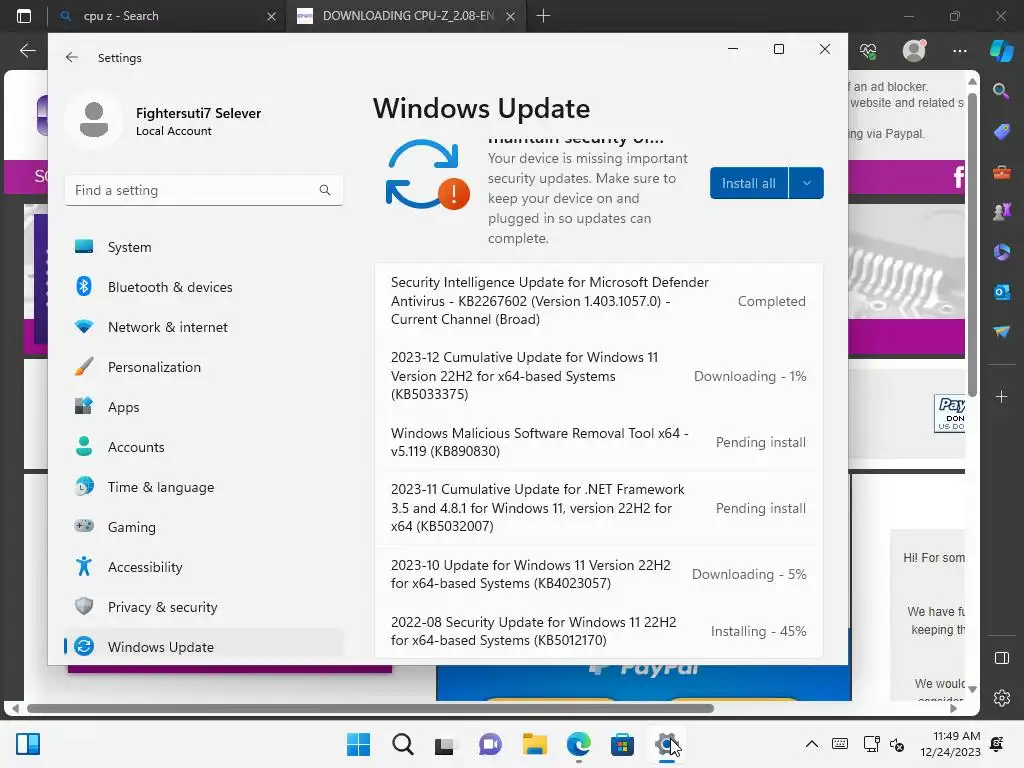The image size is (1024, 768).
Task: Open Edge sidebar Microsoft 365 icon
Action: 1001,251
